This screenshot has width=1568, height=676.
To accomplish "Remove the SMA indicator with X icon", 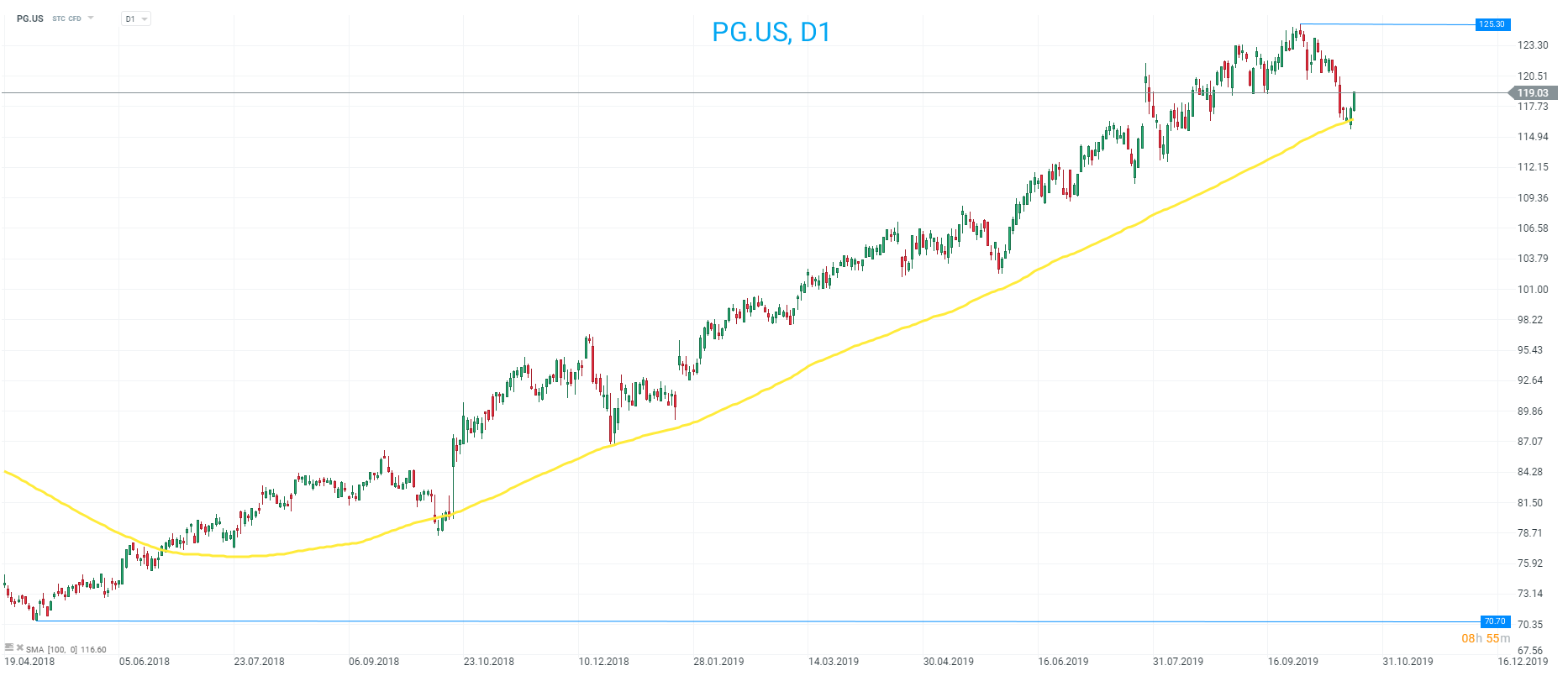I will point(19,647).
